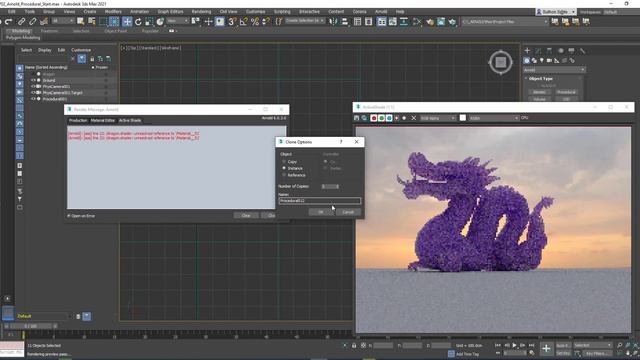Screen dimensions: 640x360
Task: Click the Clear button in Render Message window
Action: [x=246, y=216]
